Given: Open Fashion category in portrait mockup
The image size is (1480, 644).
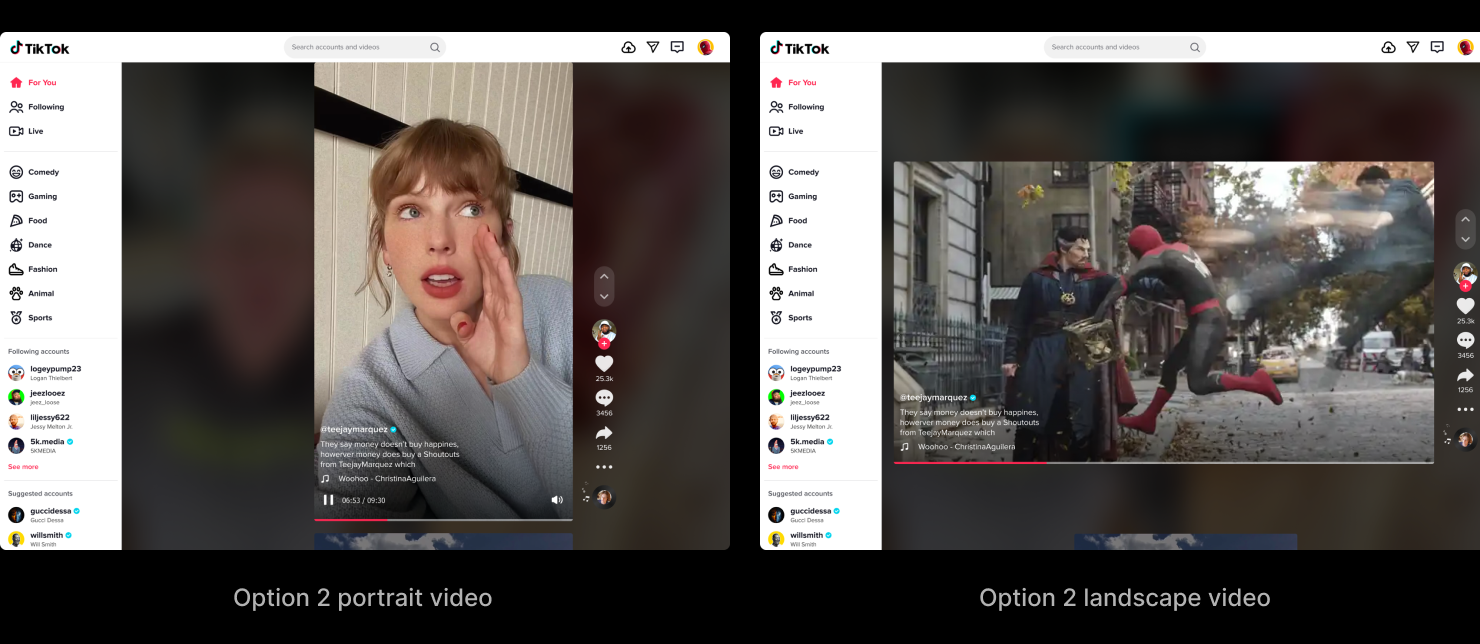Looking at the screenshot, I should (x=34, y=269).
